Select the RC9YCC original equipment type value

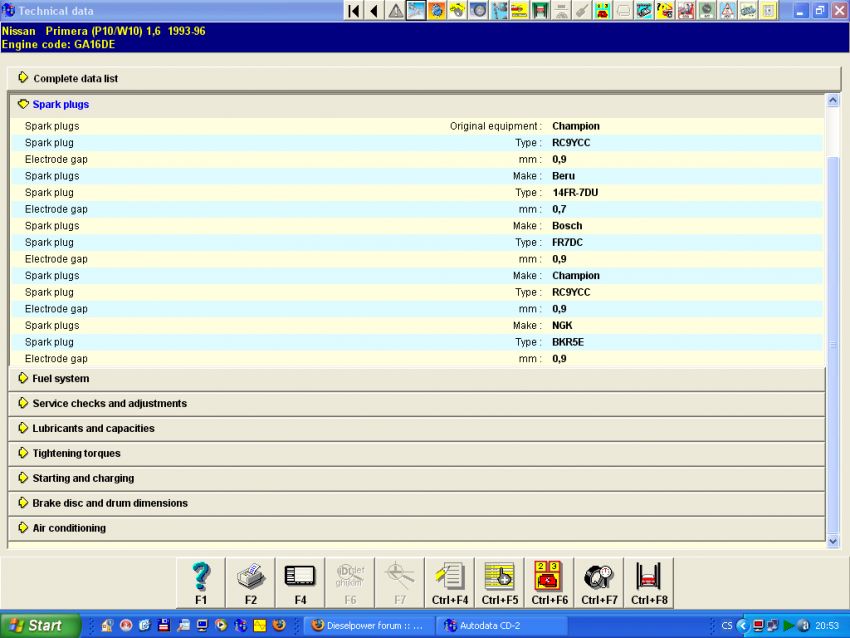[x=571, y=143]
